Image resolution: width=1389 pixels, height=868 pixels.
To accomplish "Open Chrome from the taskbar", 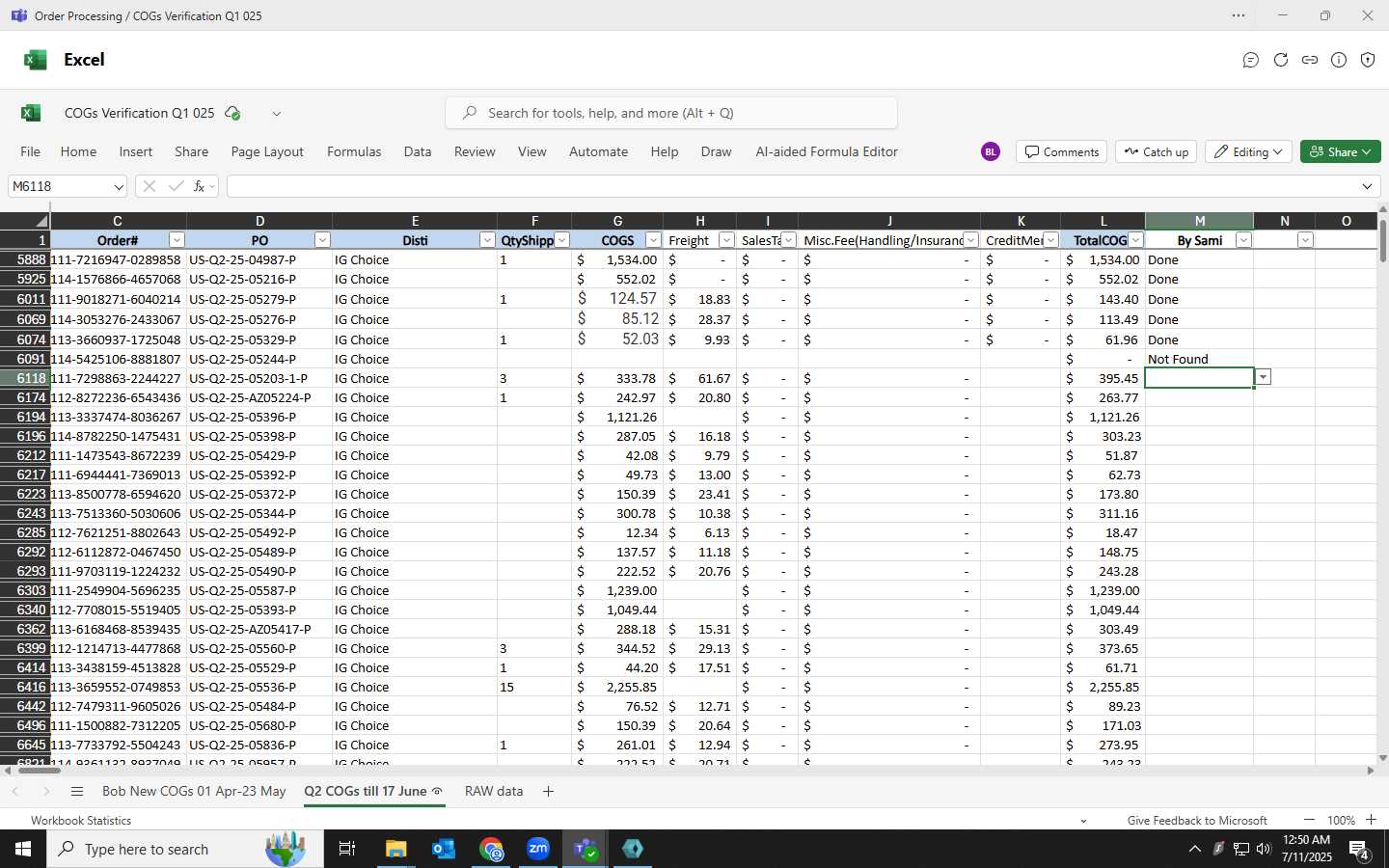I will point(491,849).
